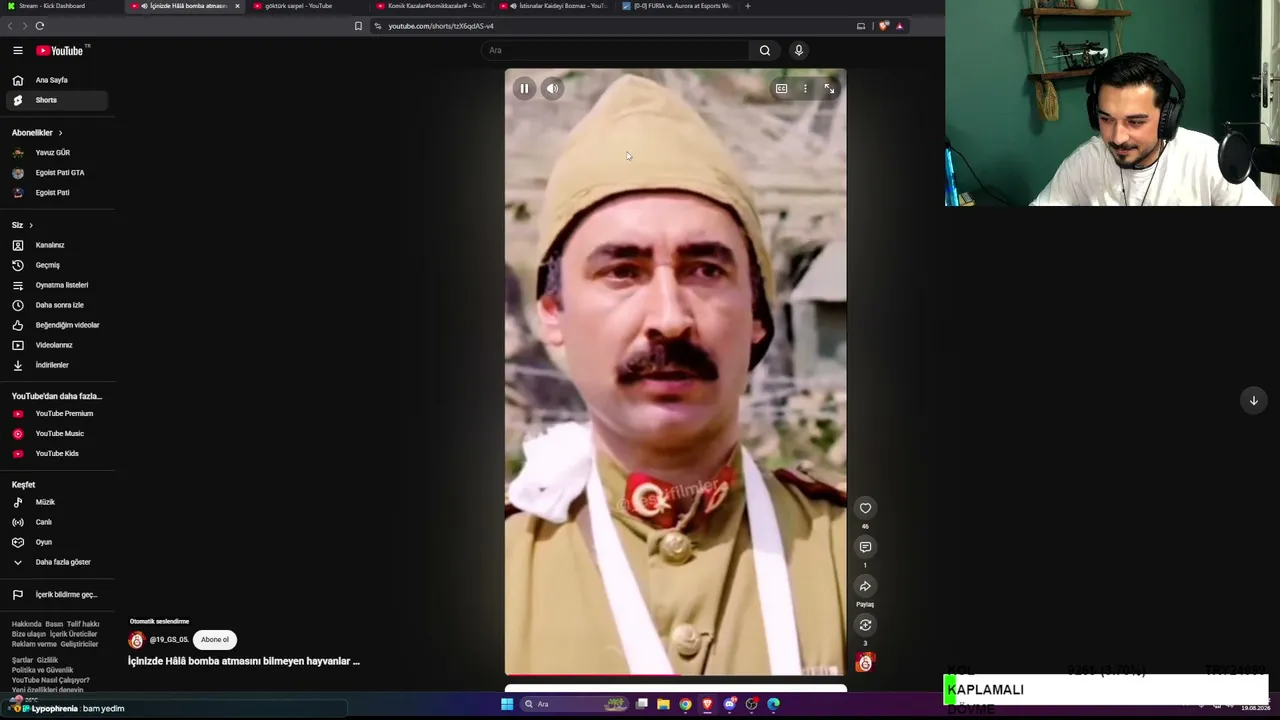Share this Short

[865, 586]
